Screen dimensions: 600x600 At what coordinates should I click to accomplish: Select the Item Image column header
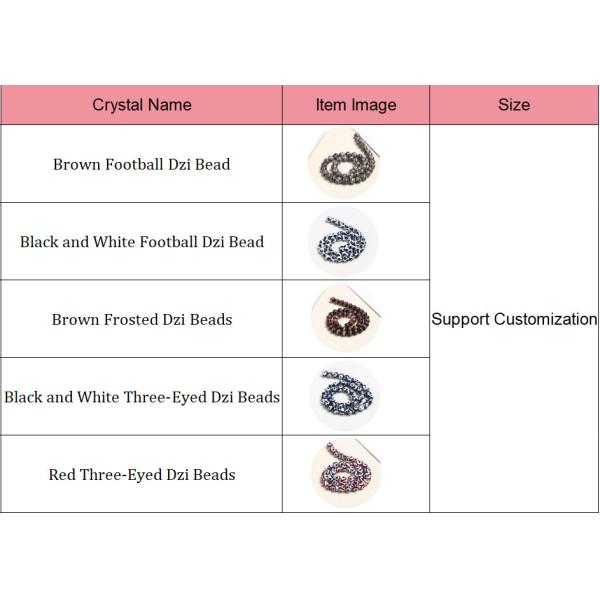[356, 105]
